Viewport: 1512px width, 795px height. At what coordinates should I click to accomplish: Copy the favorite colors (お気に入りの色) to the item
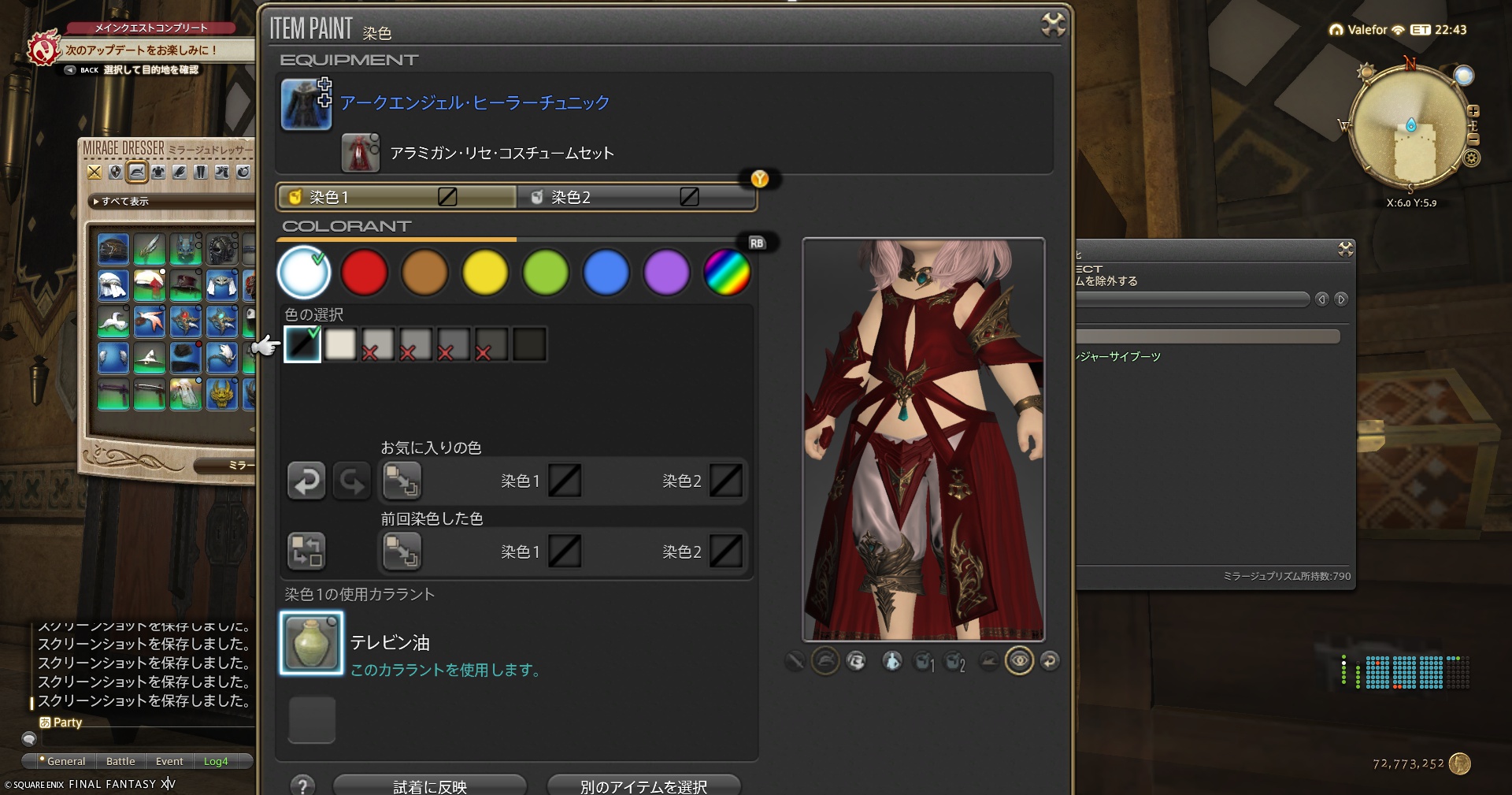[402, 481]
